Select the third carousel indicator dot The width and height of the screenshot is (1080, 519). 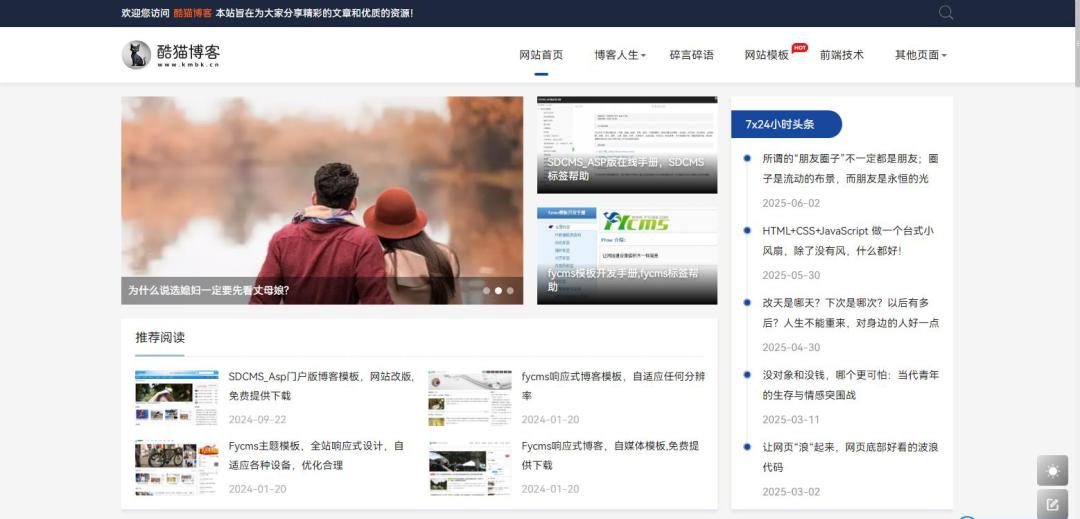pos(510,291)
